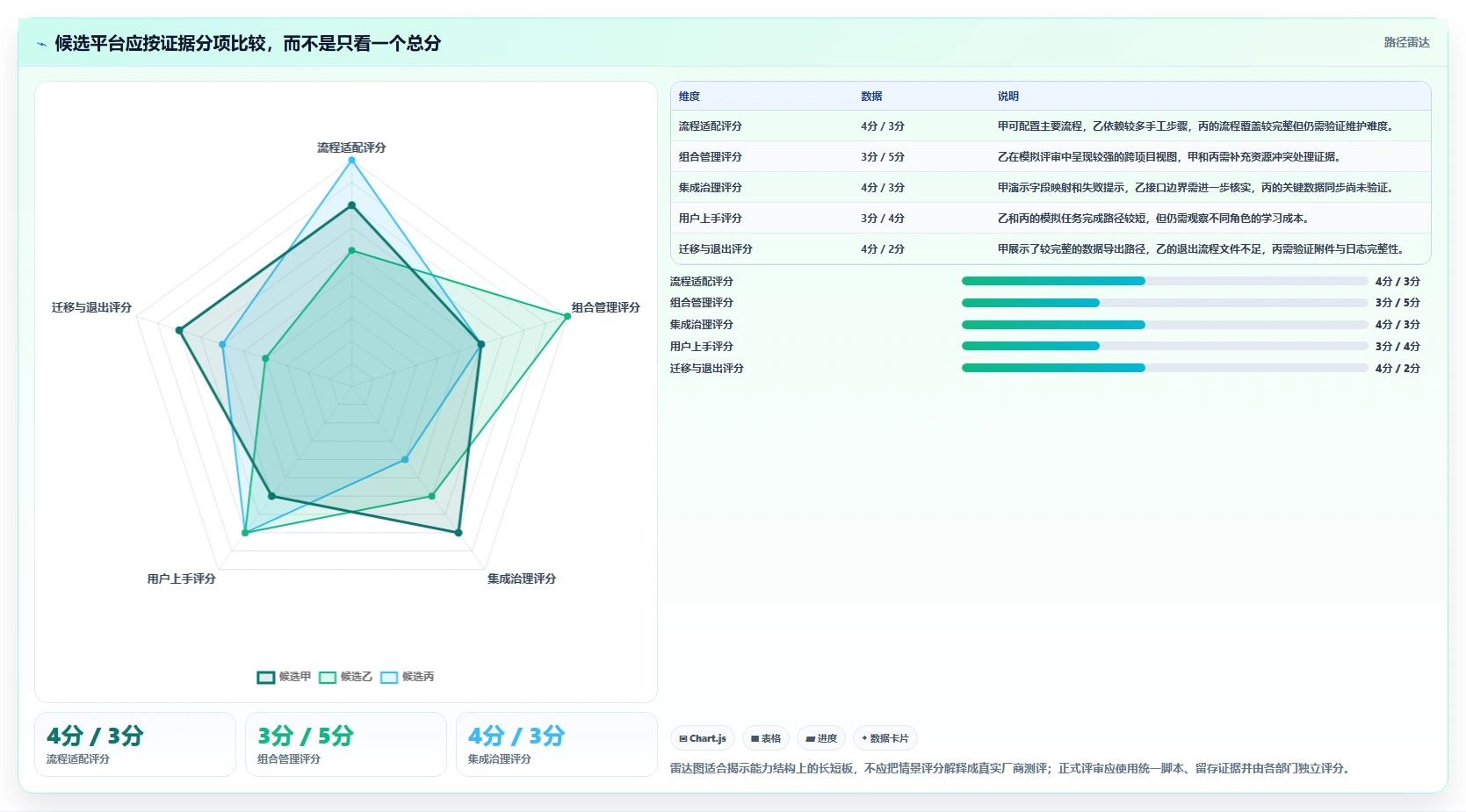Click the footer note starting 雷达图适合揭示
Screen dimensions: 1466x812
1012,768
